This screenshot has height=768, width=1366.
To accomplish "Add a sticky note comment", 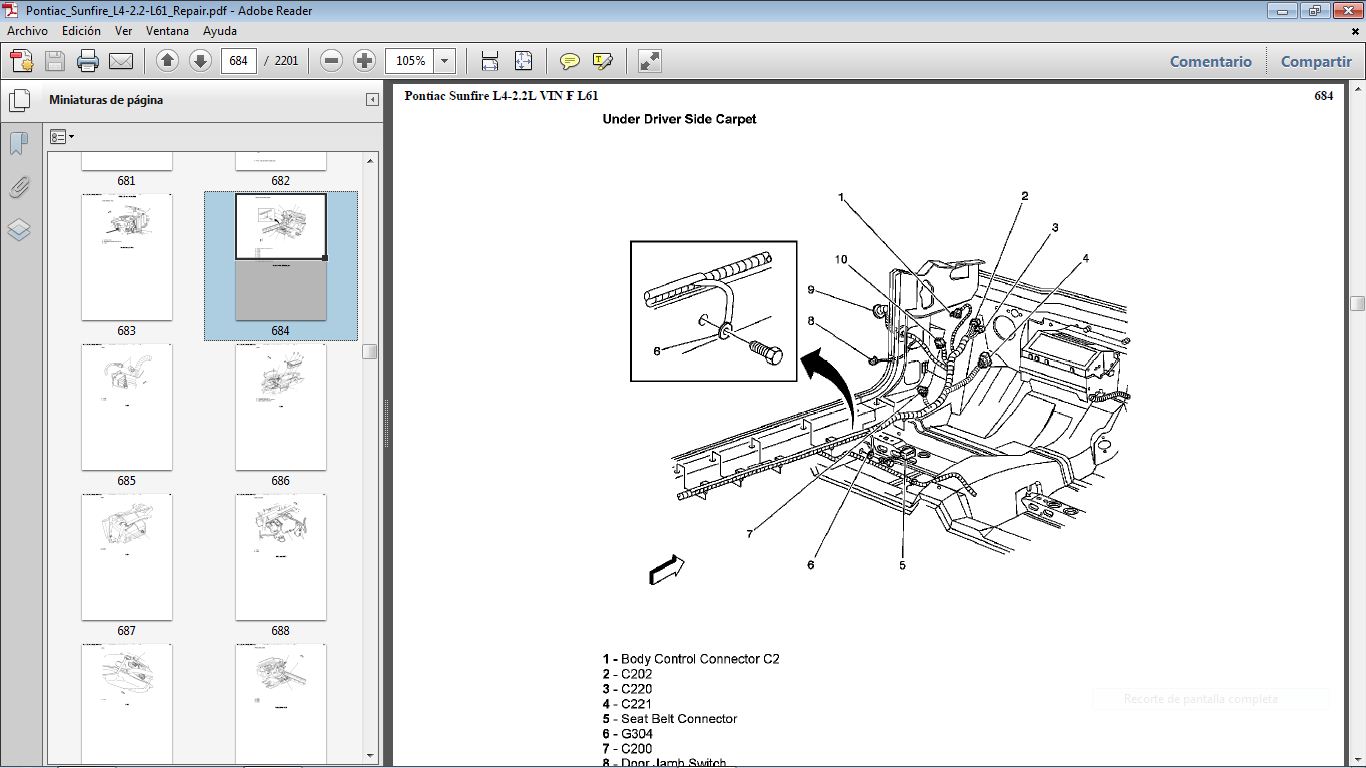I will pyautogui.click(x=569, y=60).
